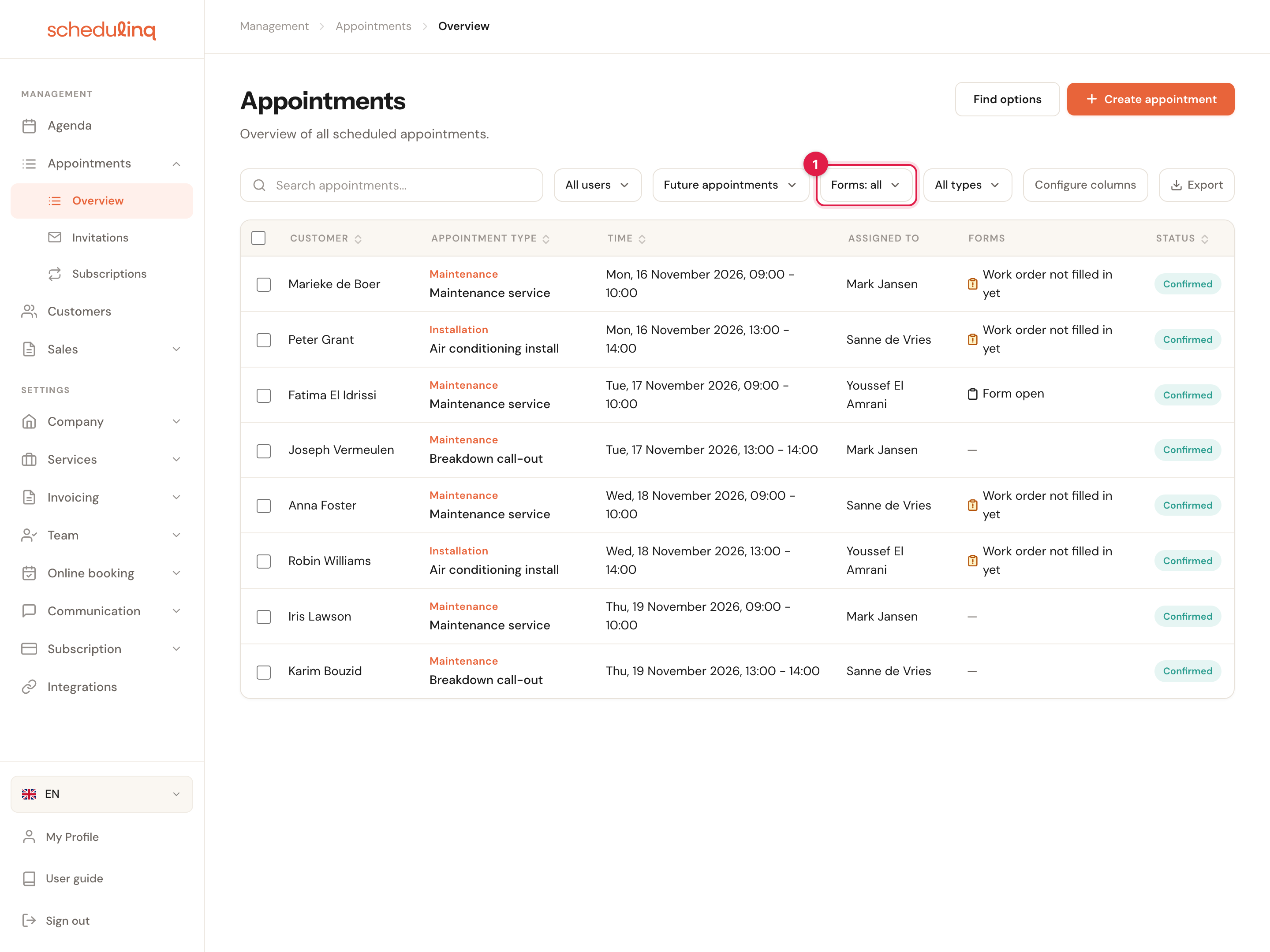
Task: Open the EN language selector
Action: coord(101,794)
